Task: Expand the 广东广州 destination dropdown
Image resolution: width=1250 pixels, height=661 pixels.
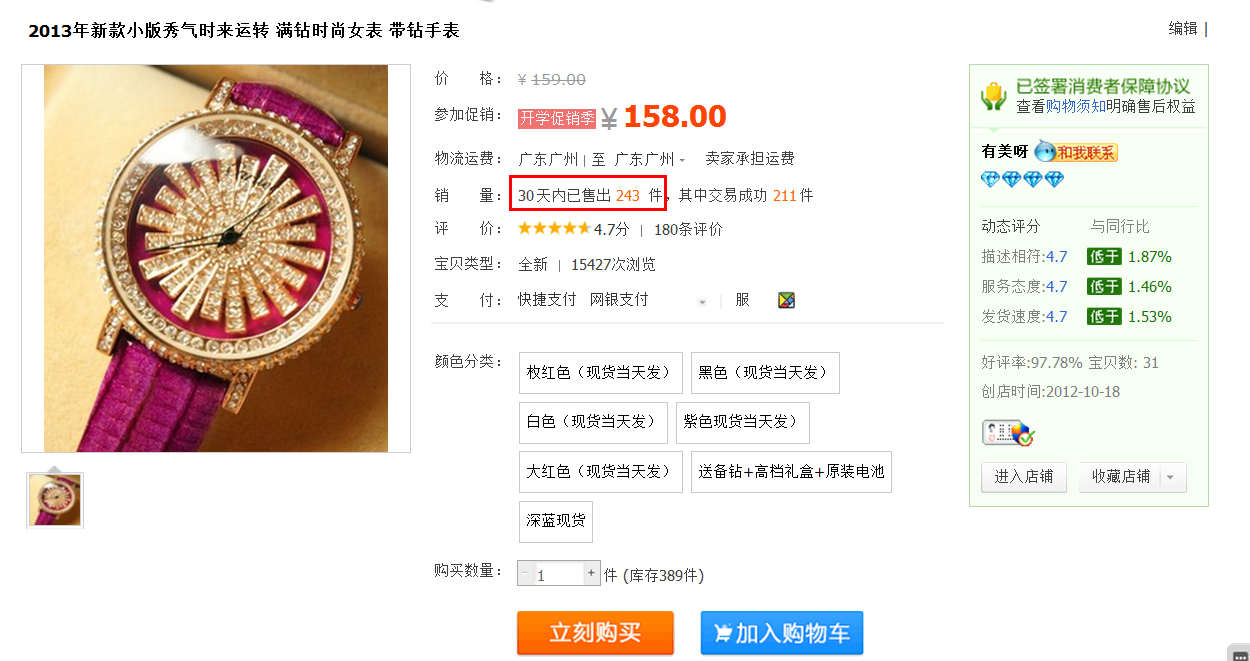Action: point(682,160)
